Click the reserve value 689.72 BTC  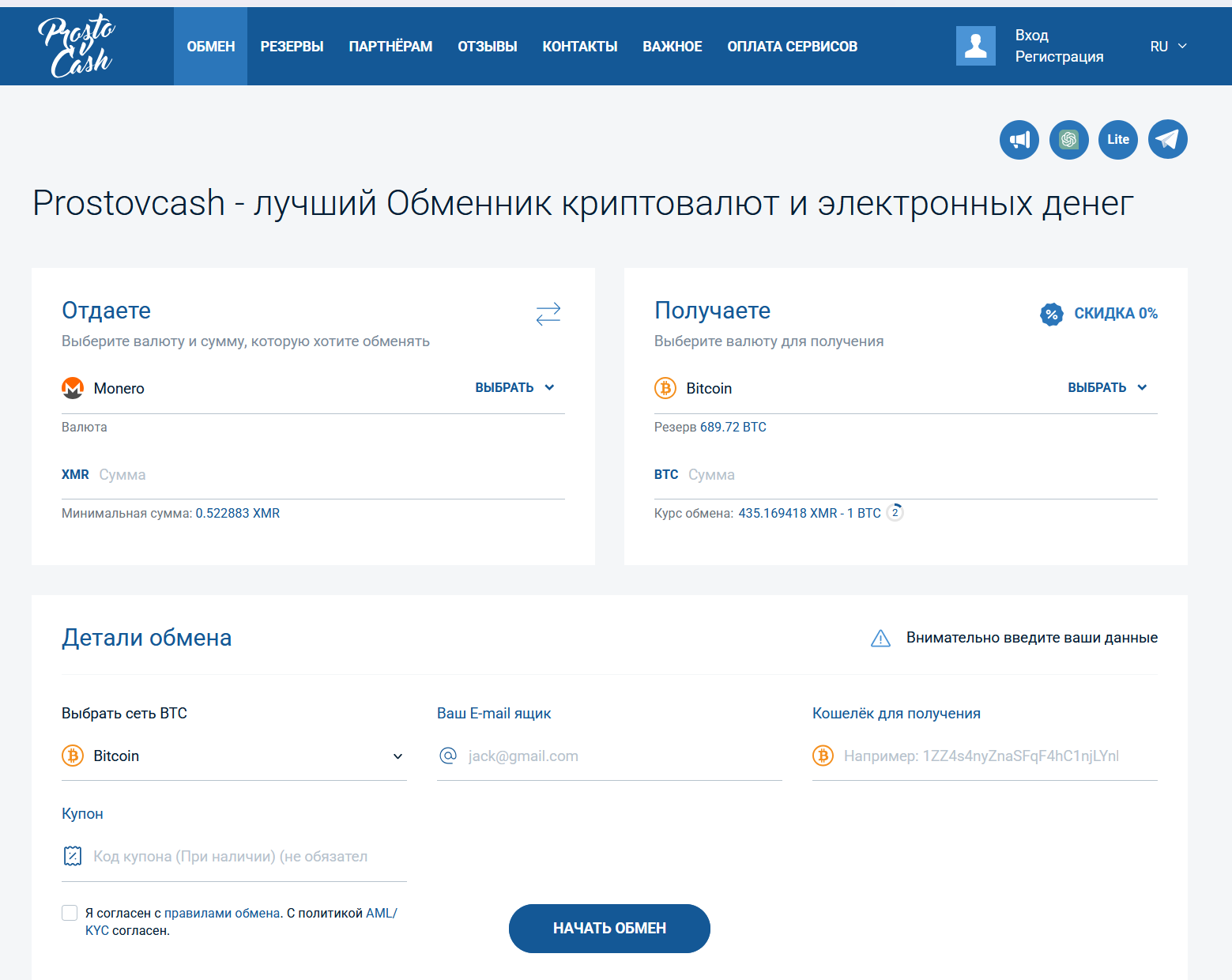[x=733, y=428]
